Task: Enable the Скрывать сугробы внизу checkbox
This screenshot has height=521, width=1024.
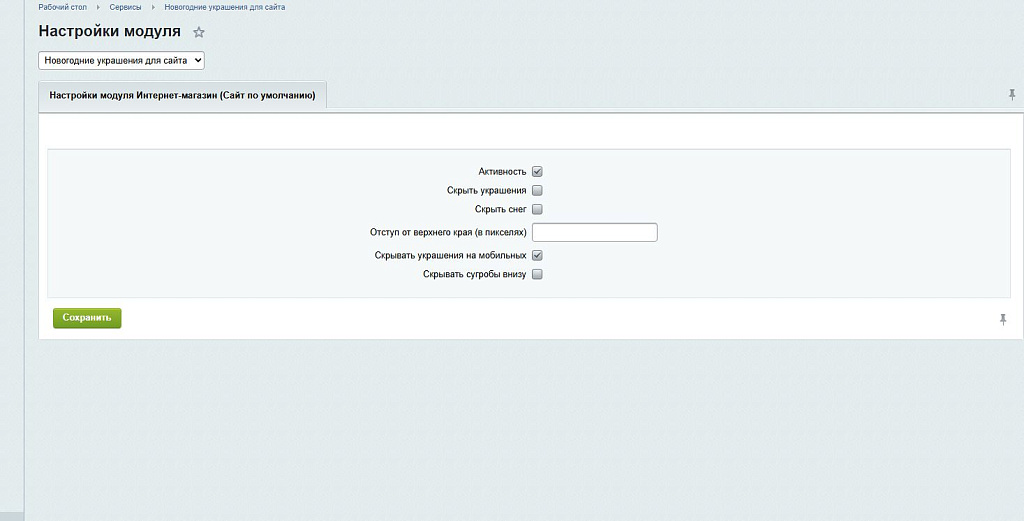Action: pyautogui.click(x=537, y=274)
